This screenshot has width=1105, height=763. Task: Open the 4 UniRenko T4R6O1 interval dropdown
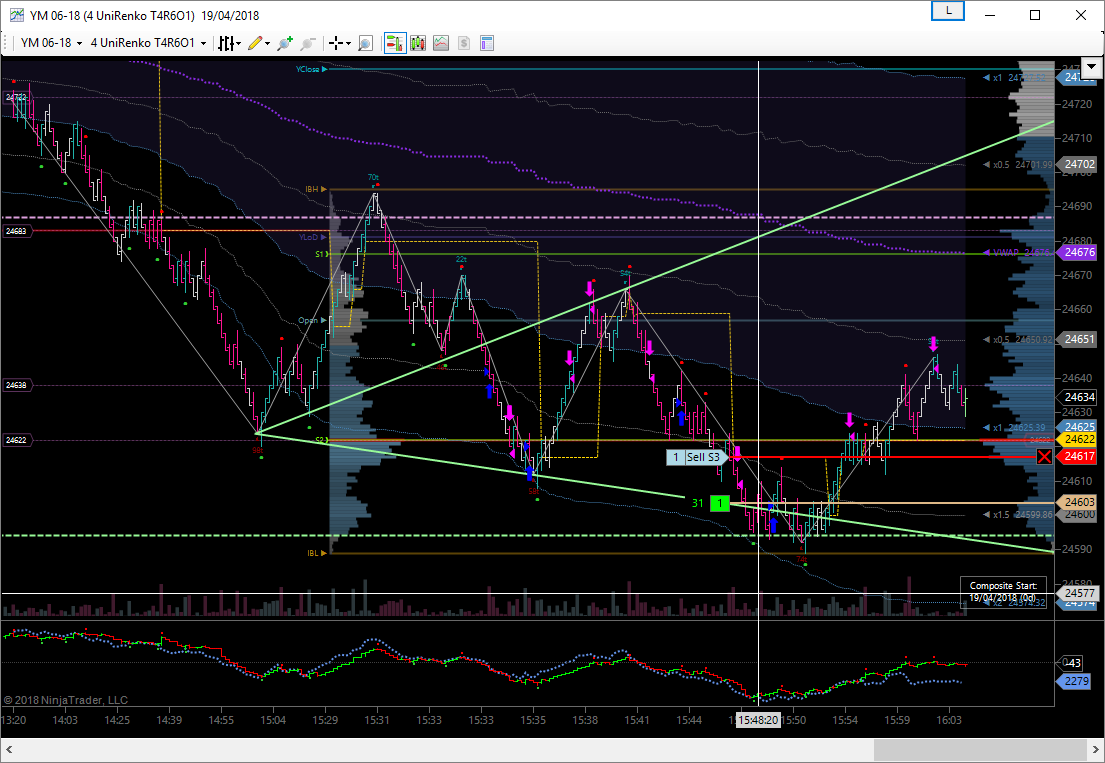pos(149,43)
